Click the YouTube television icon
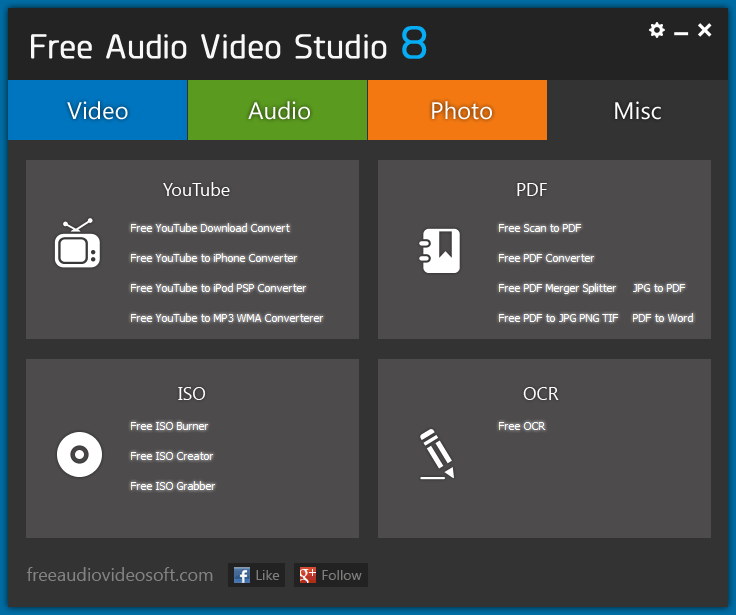 point(77,243)
